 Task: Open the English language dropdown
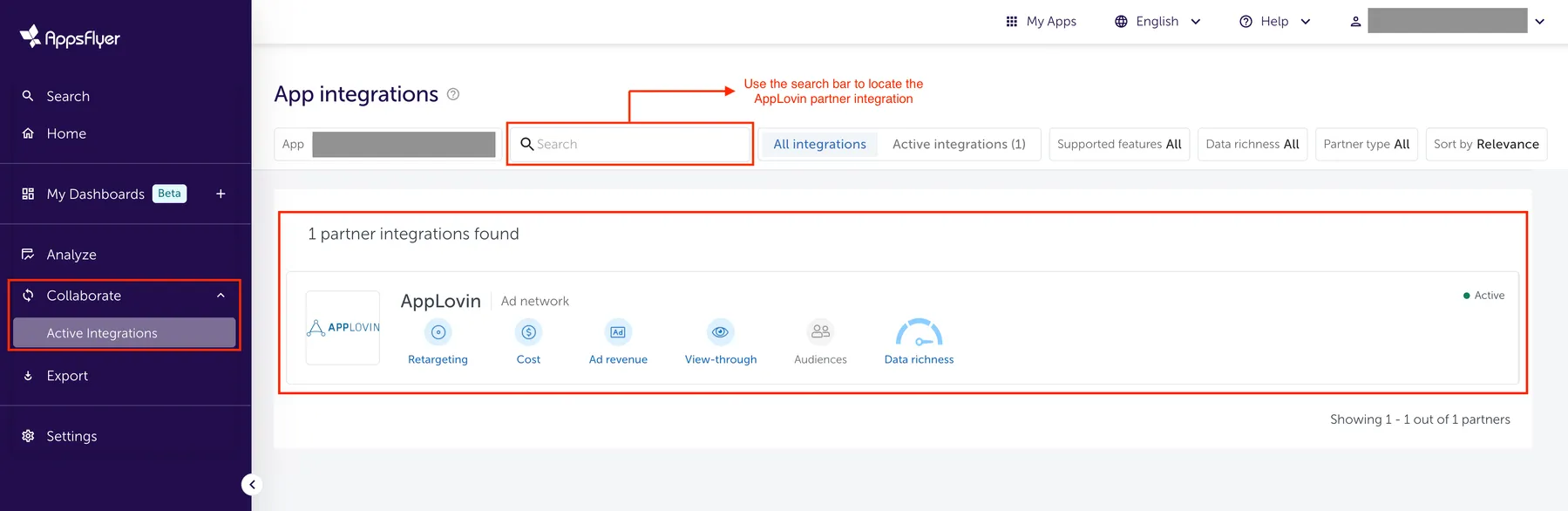(x=1157, y=21)
